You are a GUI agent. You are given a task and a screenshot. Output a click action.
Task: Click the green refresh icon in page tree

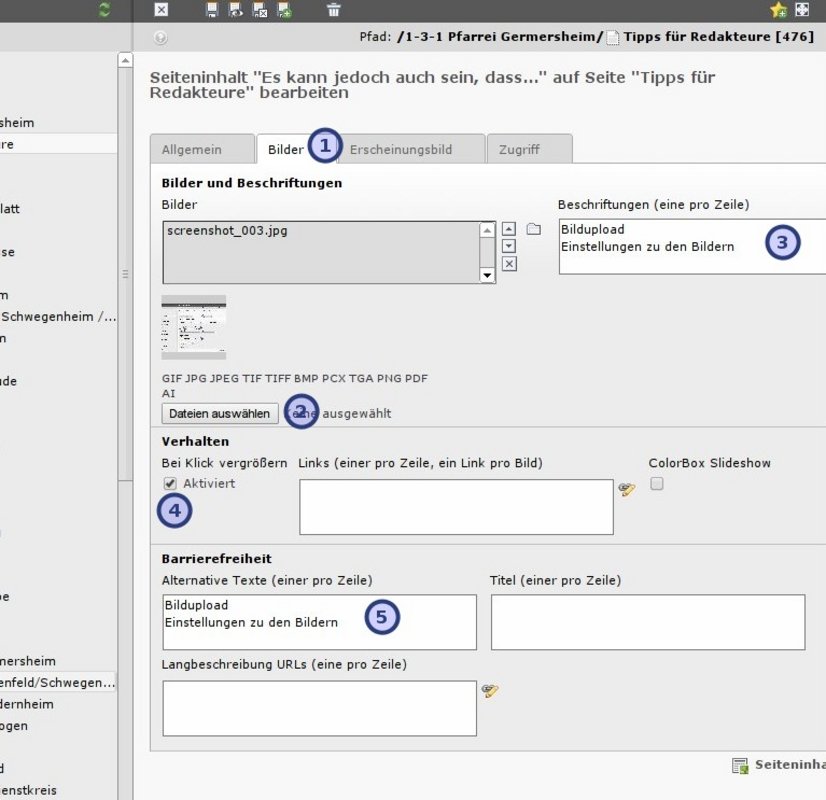click(106, 10)
